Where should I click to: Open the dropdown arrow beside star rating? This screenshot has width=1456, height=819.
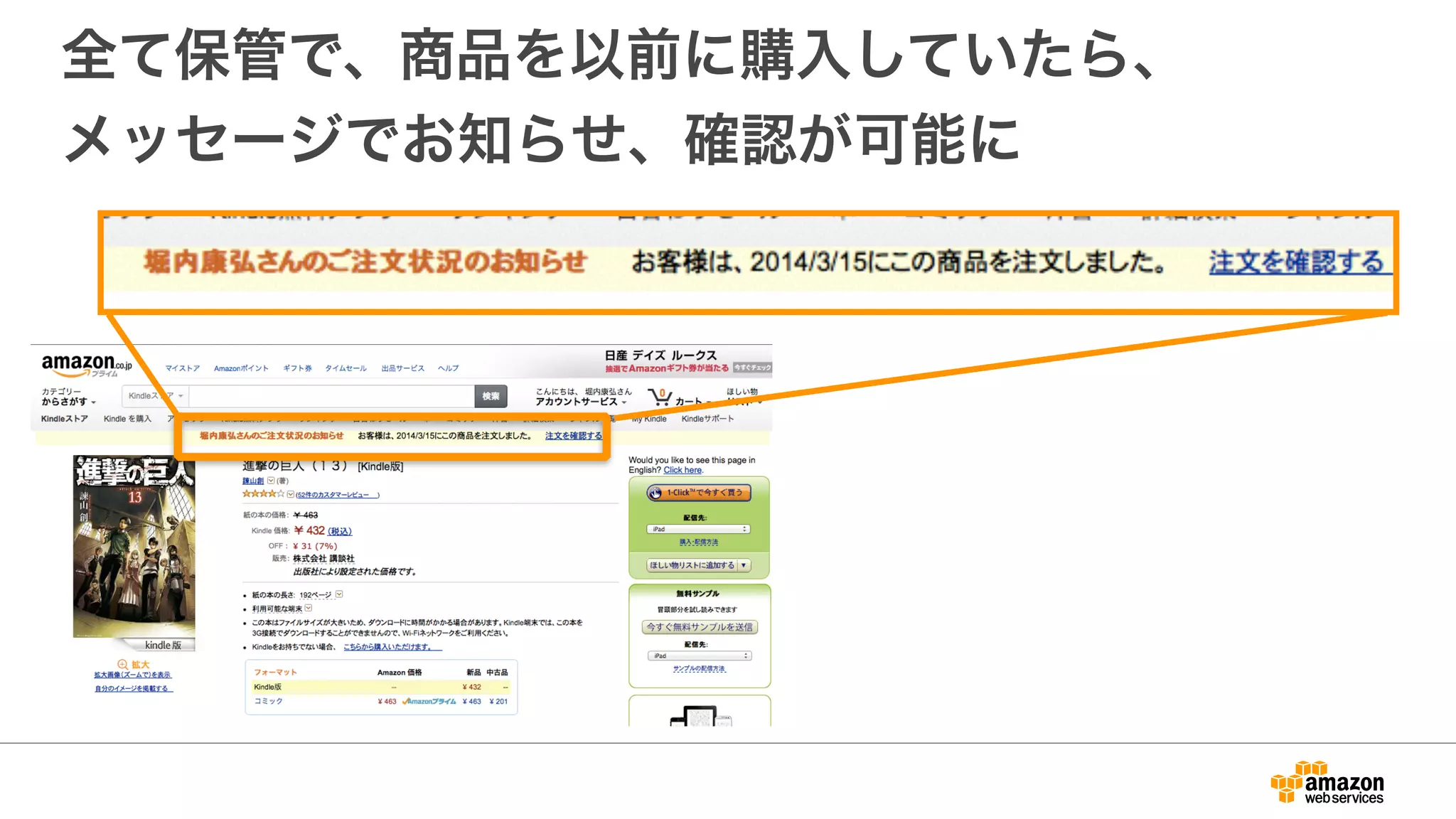(x=291, y=494)
